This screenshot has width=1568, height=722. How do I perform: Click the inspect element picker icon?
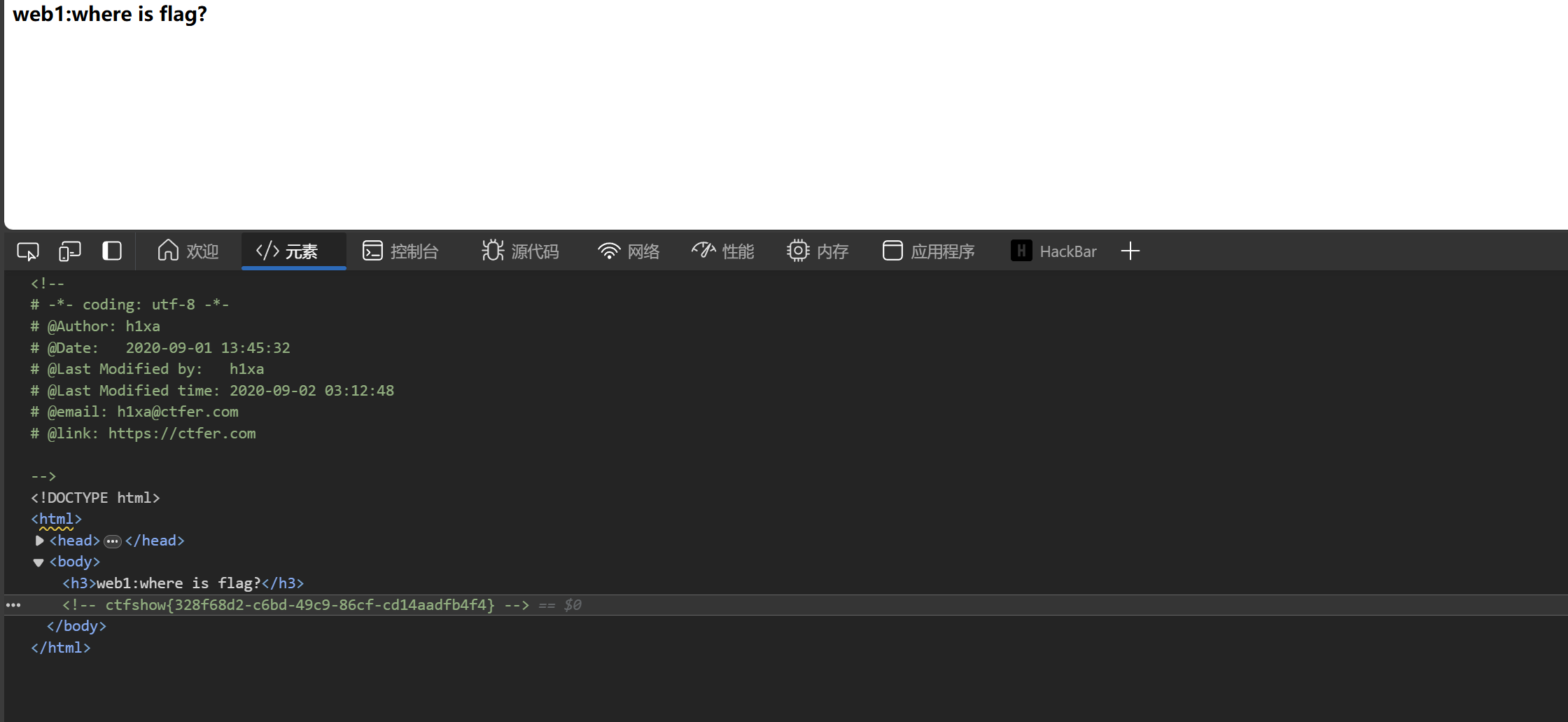[28, 251]
